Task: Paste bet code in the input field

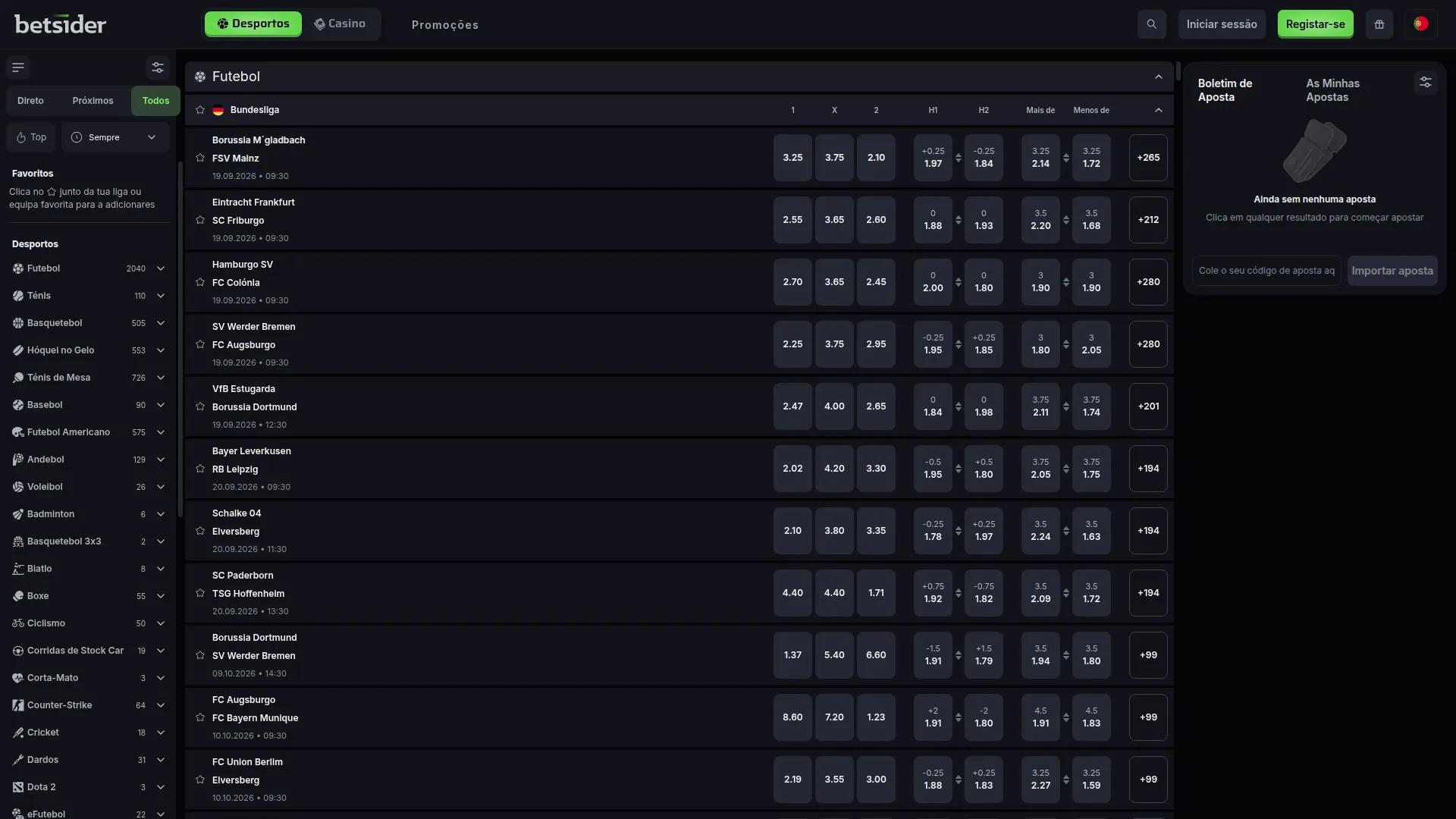Action: click(1266, 271)
